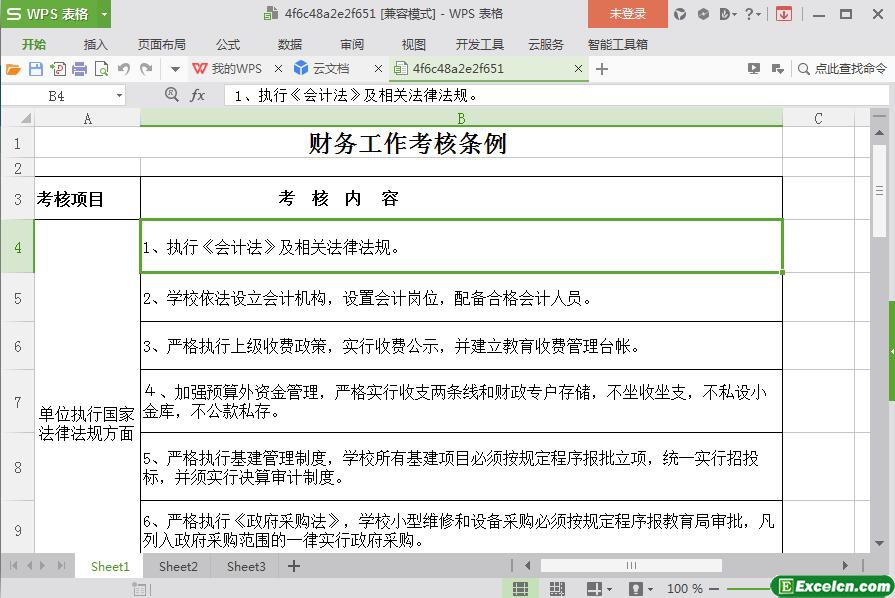Open the WPS 表格 application menu dropdown
This screenshot has height=598, width=895.
[103, 14]
